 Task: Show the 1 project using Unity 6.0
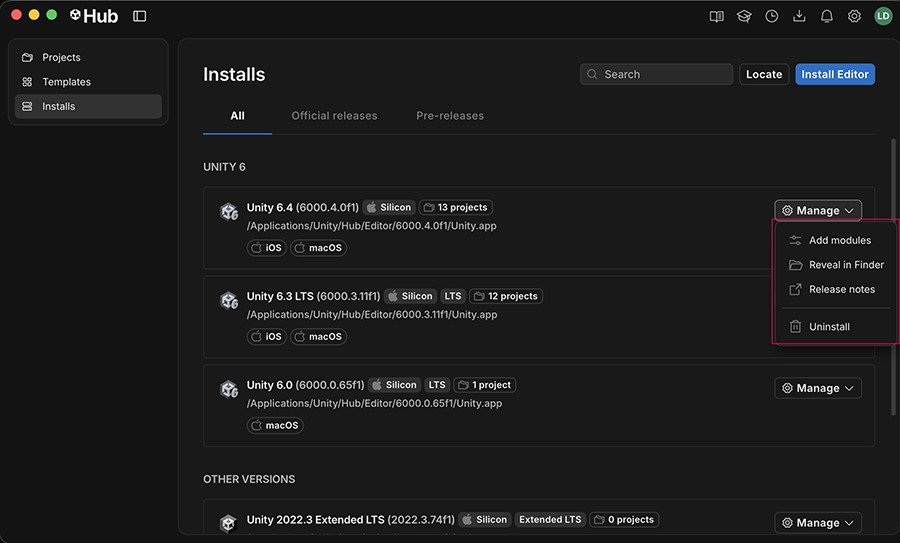click(x=484, y=385)
